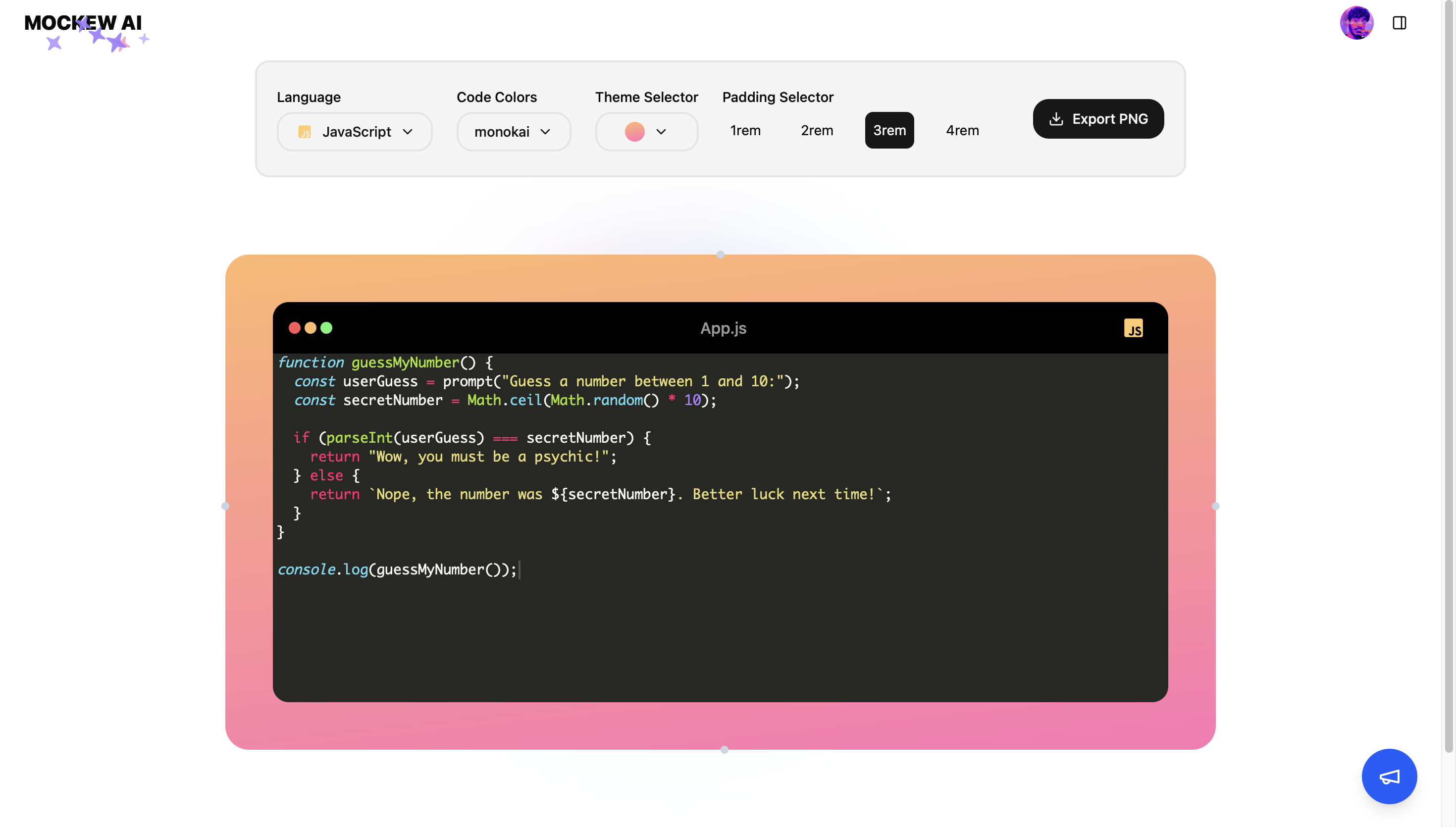The width and height of the screenshot is (1456, 827).
Task: Open the user profile avatar
Action: (x=1356, y=23)
